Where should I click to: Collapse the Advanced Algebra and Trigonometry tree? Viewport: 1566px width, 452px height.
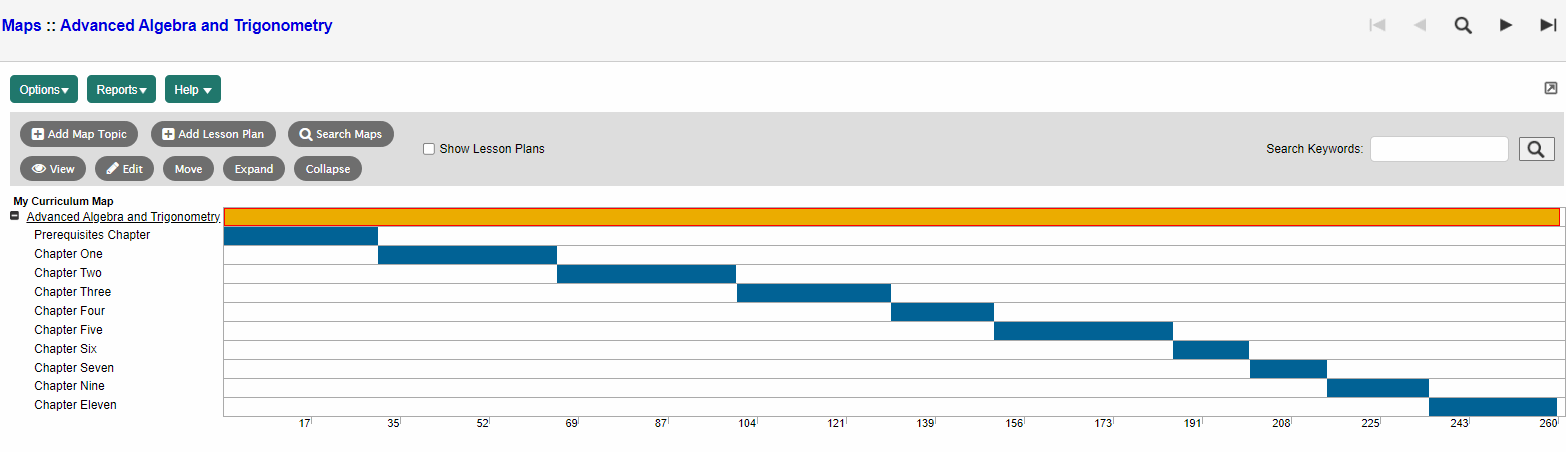15,216
